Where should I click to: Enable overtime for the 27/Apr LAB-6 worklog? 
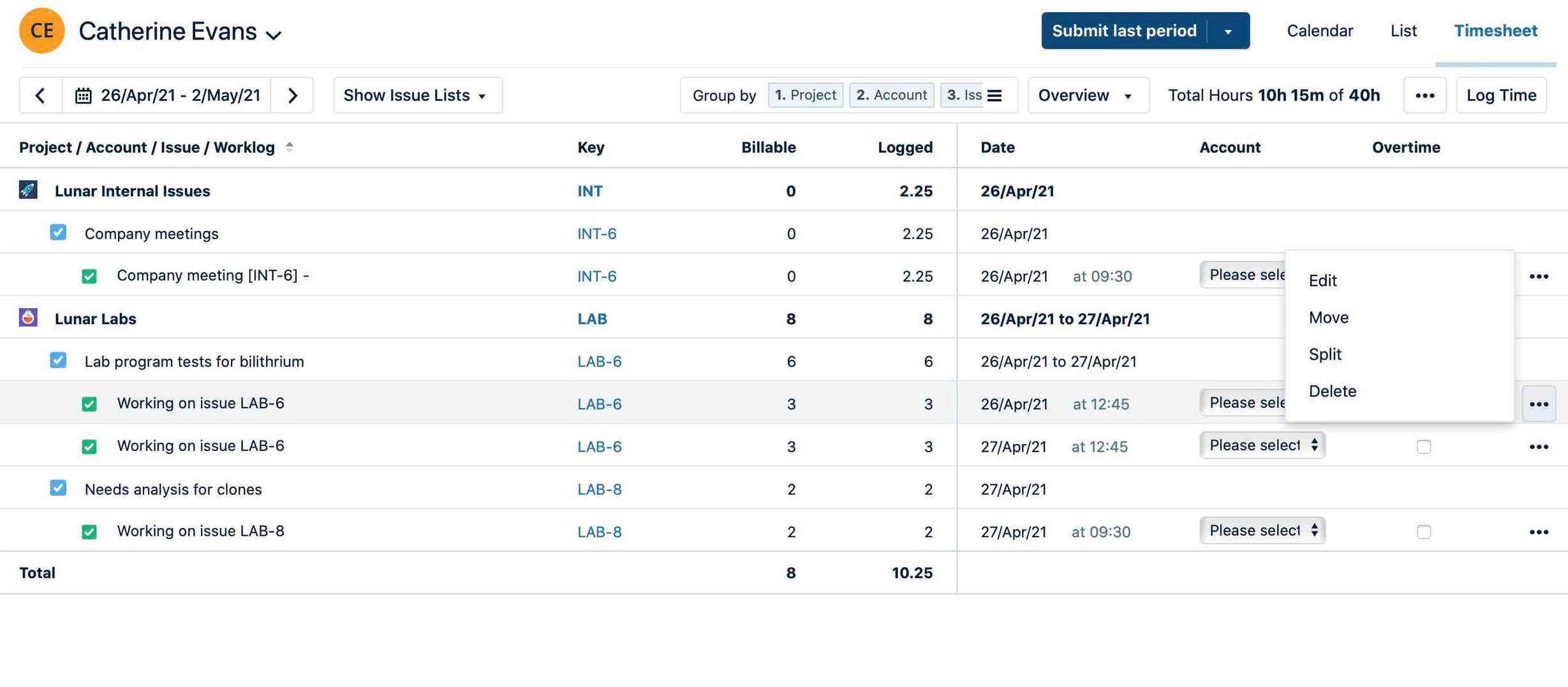1423,446
